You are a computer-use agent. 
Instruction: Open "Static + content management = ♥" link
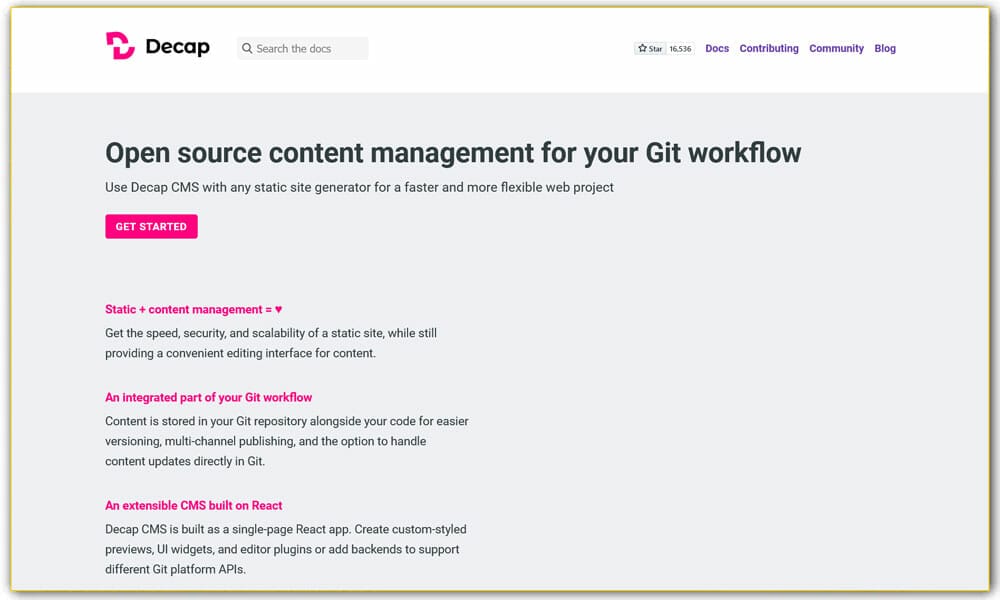[193, 309]
